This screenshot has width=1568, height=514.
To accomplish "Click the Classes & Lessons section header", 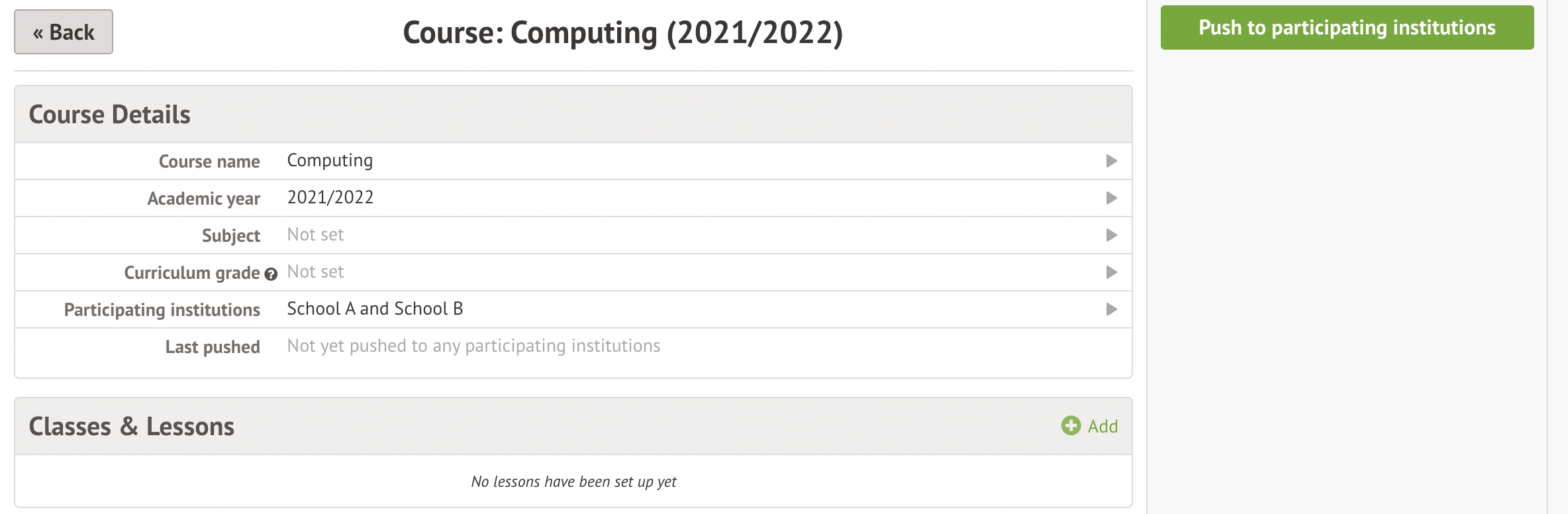I will (131, 427).
